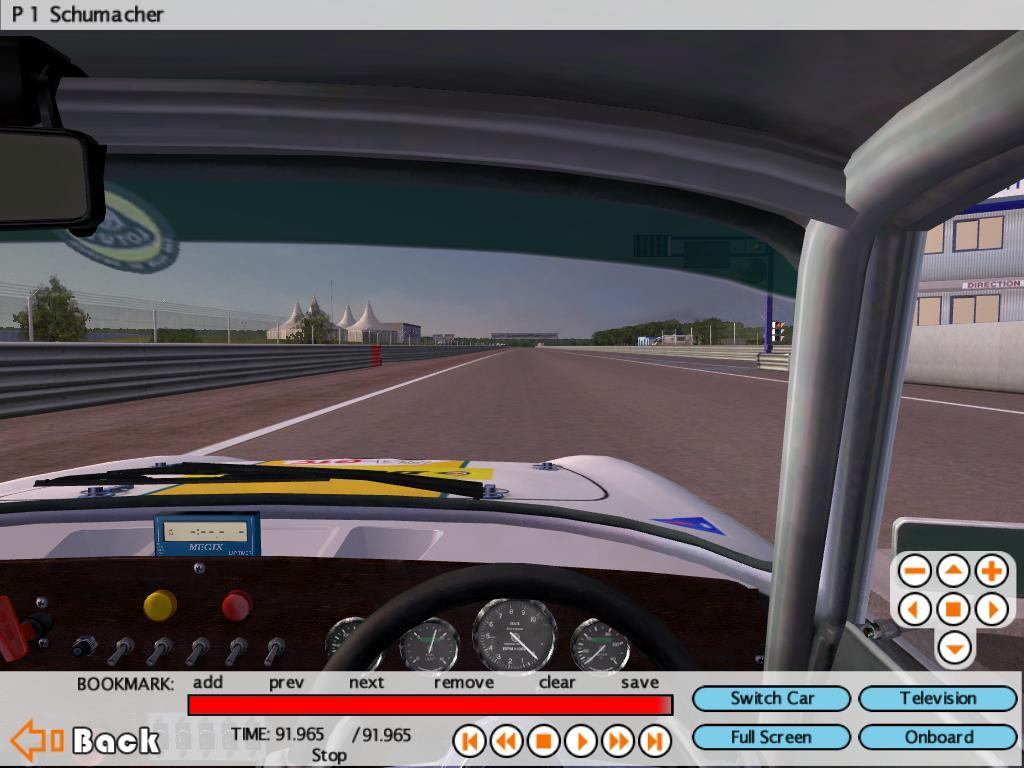Fast forward the replay
Screen dimensions: 1024x768
coord(618,741)
